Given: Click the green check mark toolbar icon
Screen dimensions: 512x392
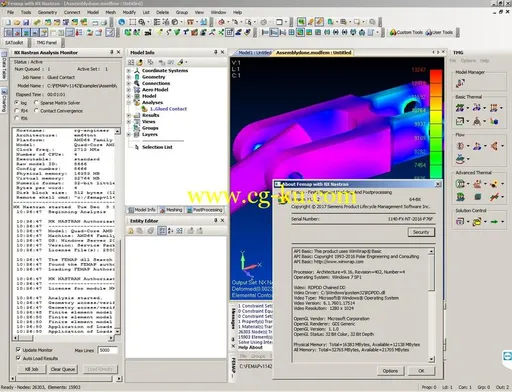Looking at the screenshot, I should click(x=177, y=32).
